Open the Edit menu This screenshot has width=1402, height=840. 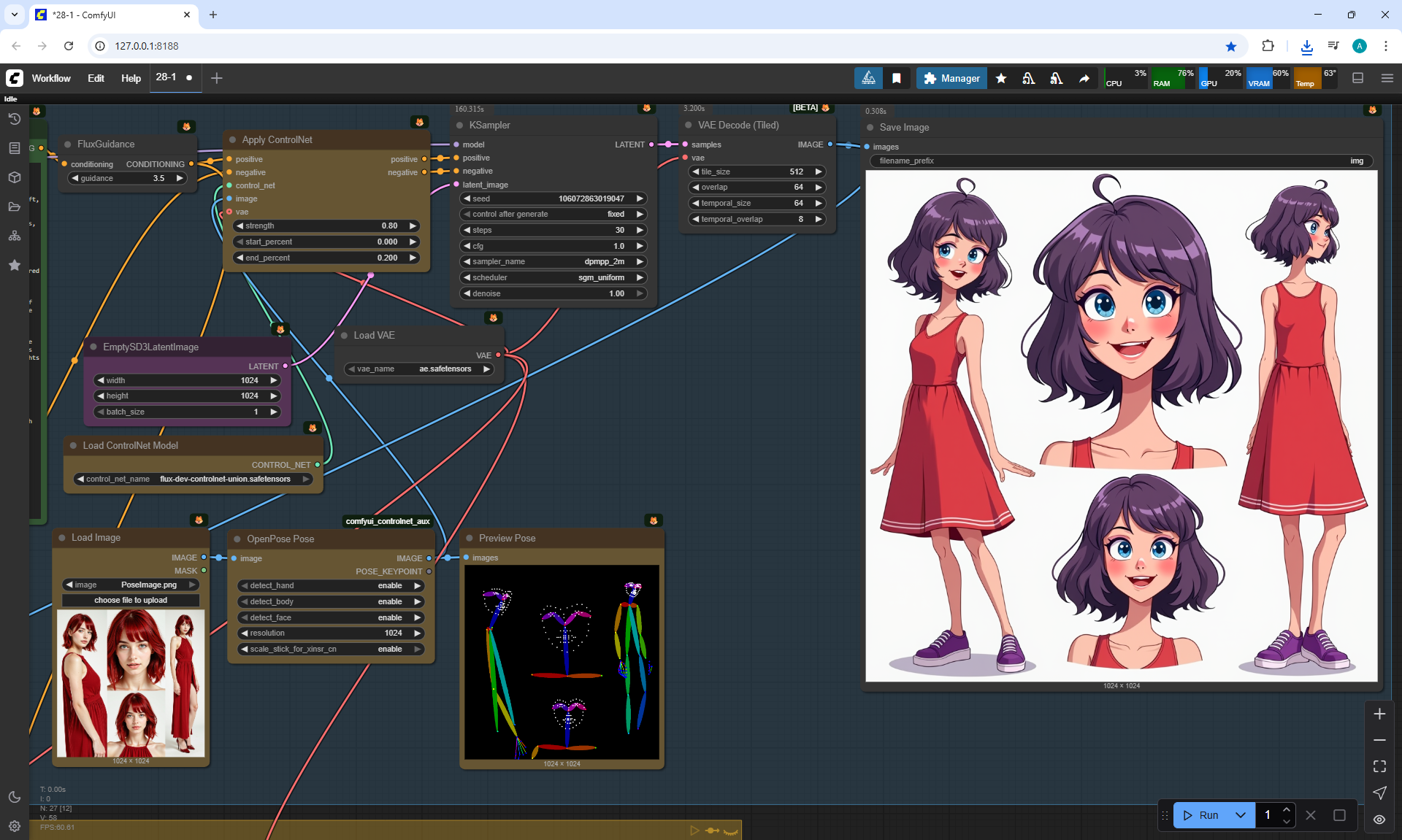coord(96,78)
